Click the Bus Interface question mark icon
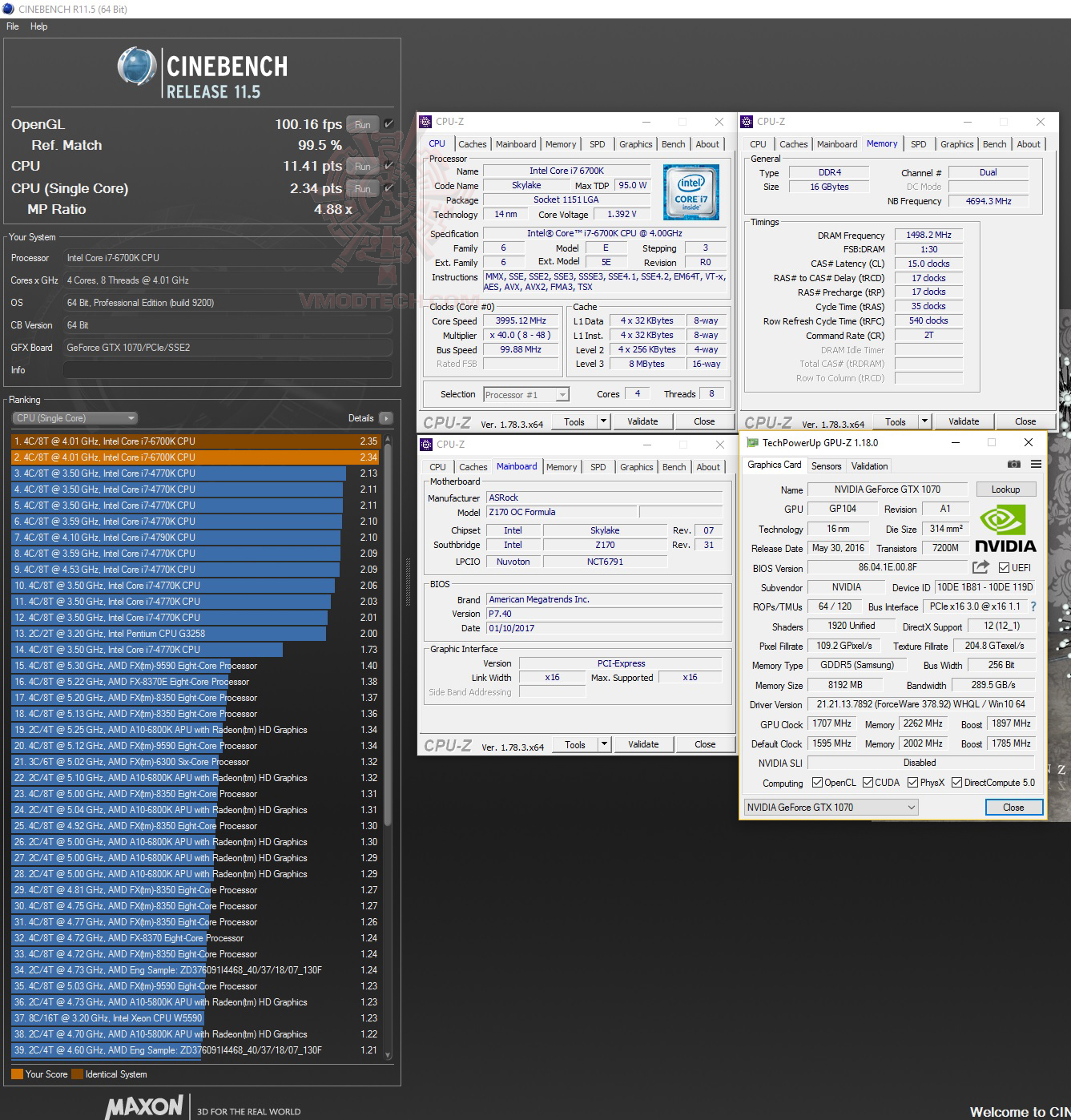1071x1120 pixels. (1033, 606)
